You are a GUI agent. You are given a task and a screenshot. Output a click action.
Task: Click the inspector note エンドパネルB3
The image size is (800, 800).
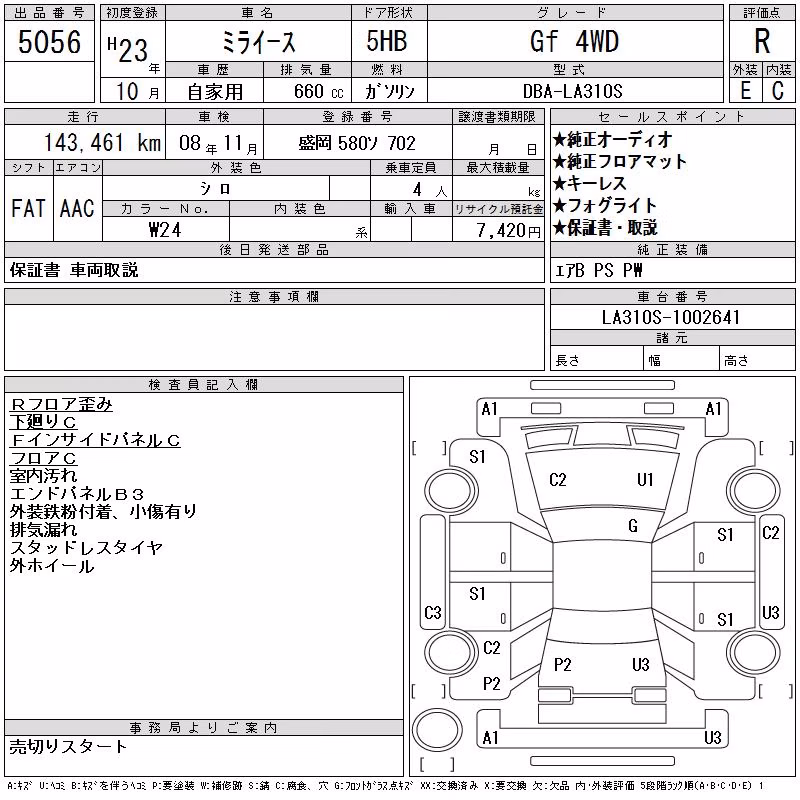click(x=77, y=494)
